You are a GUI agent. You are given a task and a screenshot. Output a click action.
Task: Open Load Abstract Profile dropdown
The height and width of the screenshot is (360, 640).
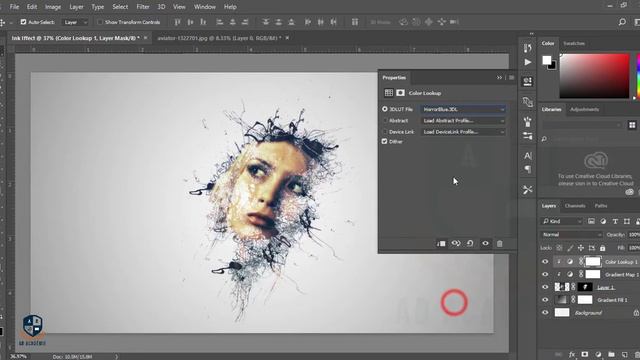tap(463, 121)
